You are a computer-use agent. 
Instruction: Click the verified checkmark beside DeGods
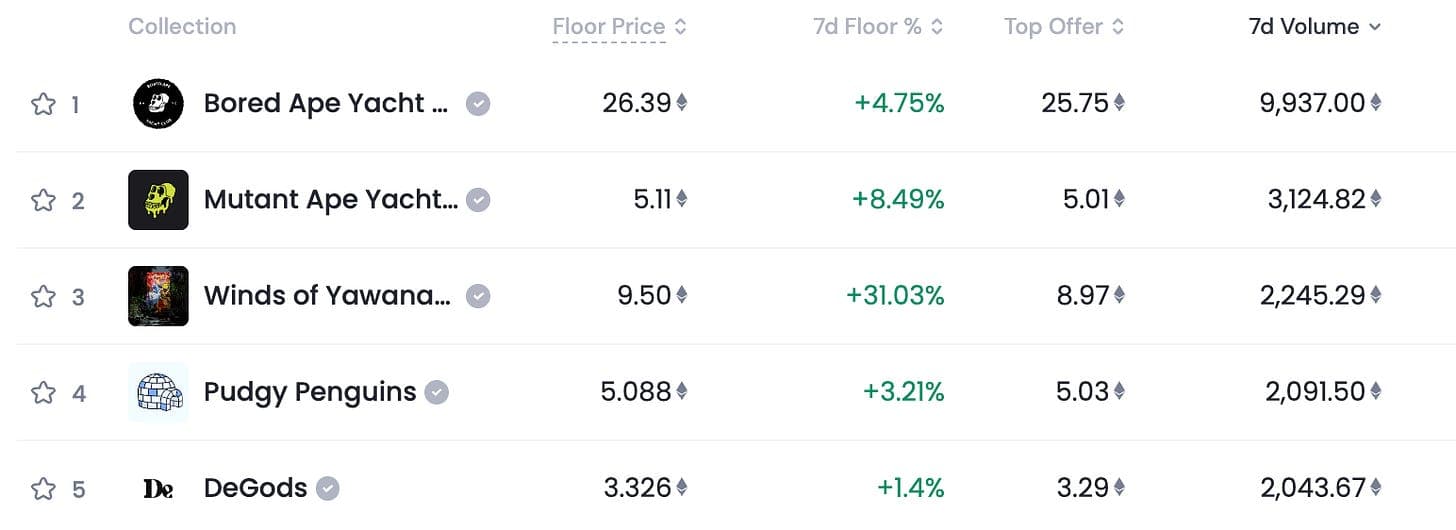coord(328,488)
